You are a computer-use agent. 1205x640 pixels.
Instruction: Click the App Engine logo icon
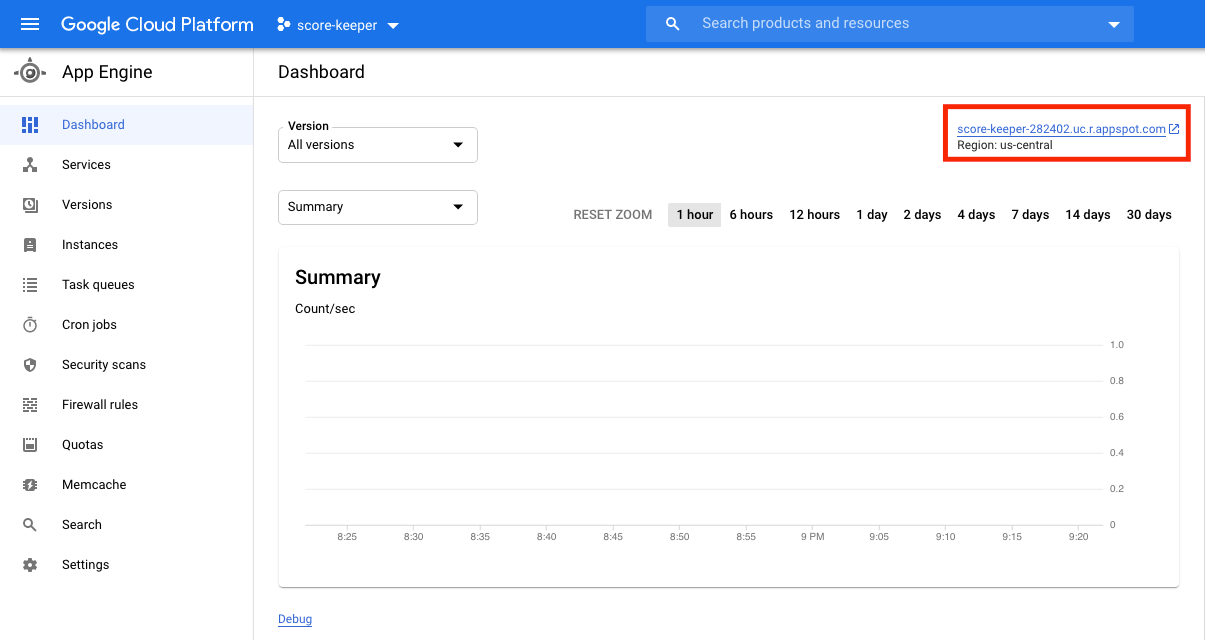[30, 72]
